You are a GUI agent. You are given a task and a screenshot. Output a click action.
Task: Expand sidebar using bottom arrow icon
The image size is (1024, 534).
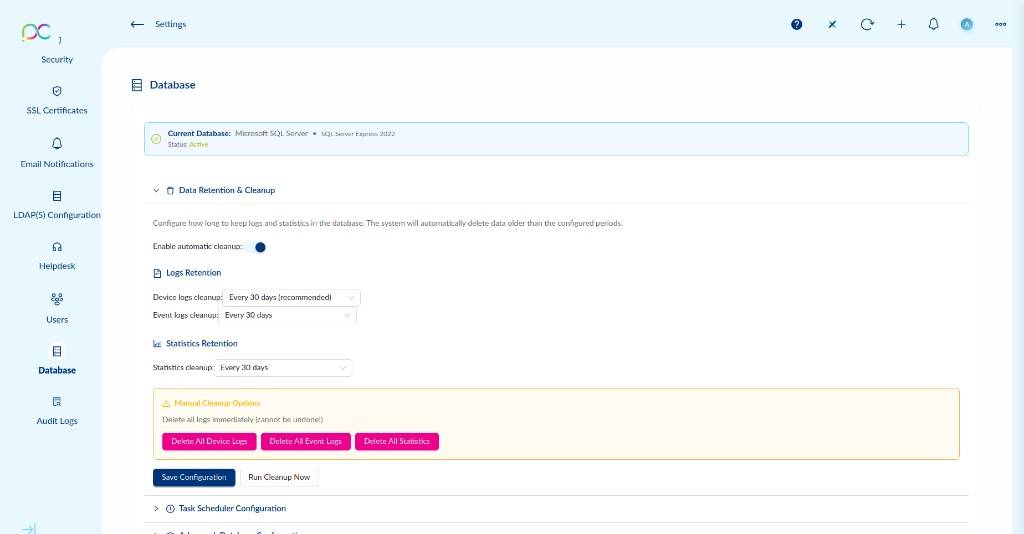click(29, 528)
